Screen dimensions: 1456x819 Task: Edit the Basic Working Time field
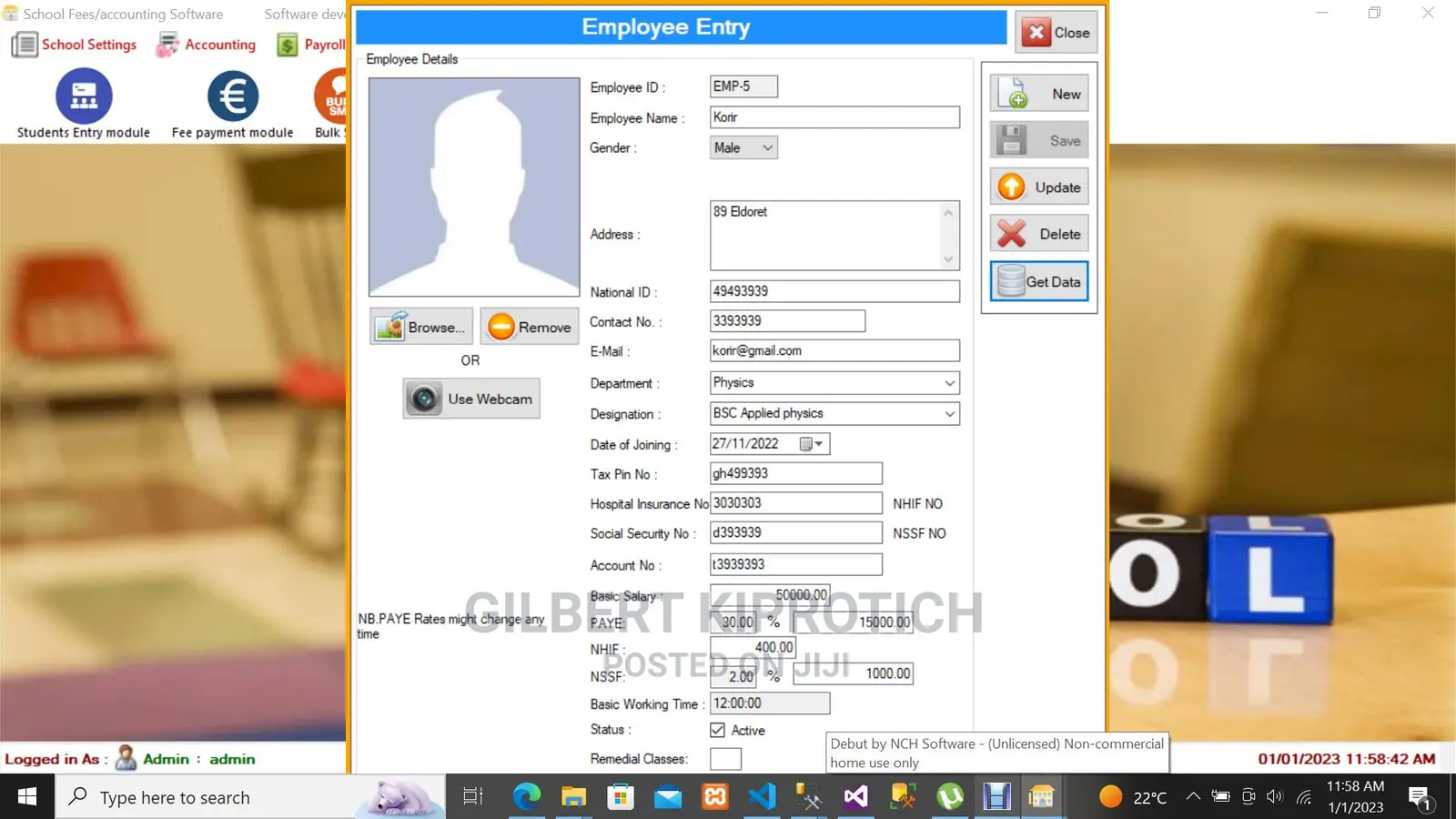[x=770, y=703]
